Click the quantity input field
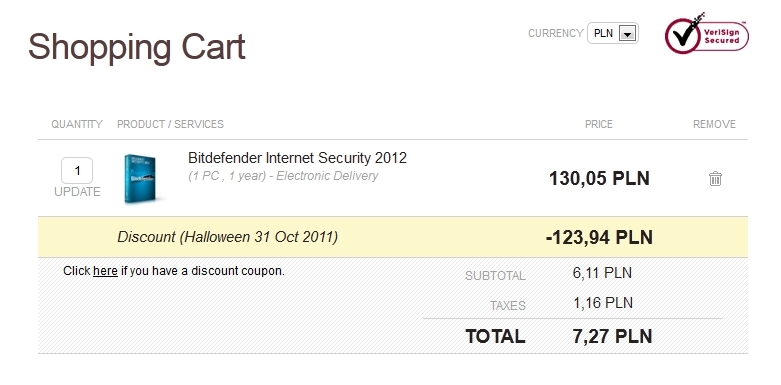Screen dimensions: 781x385 click(x=77, y=171)
